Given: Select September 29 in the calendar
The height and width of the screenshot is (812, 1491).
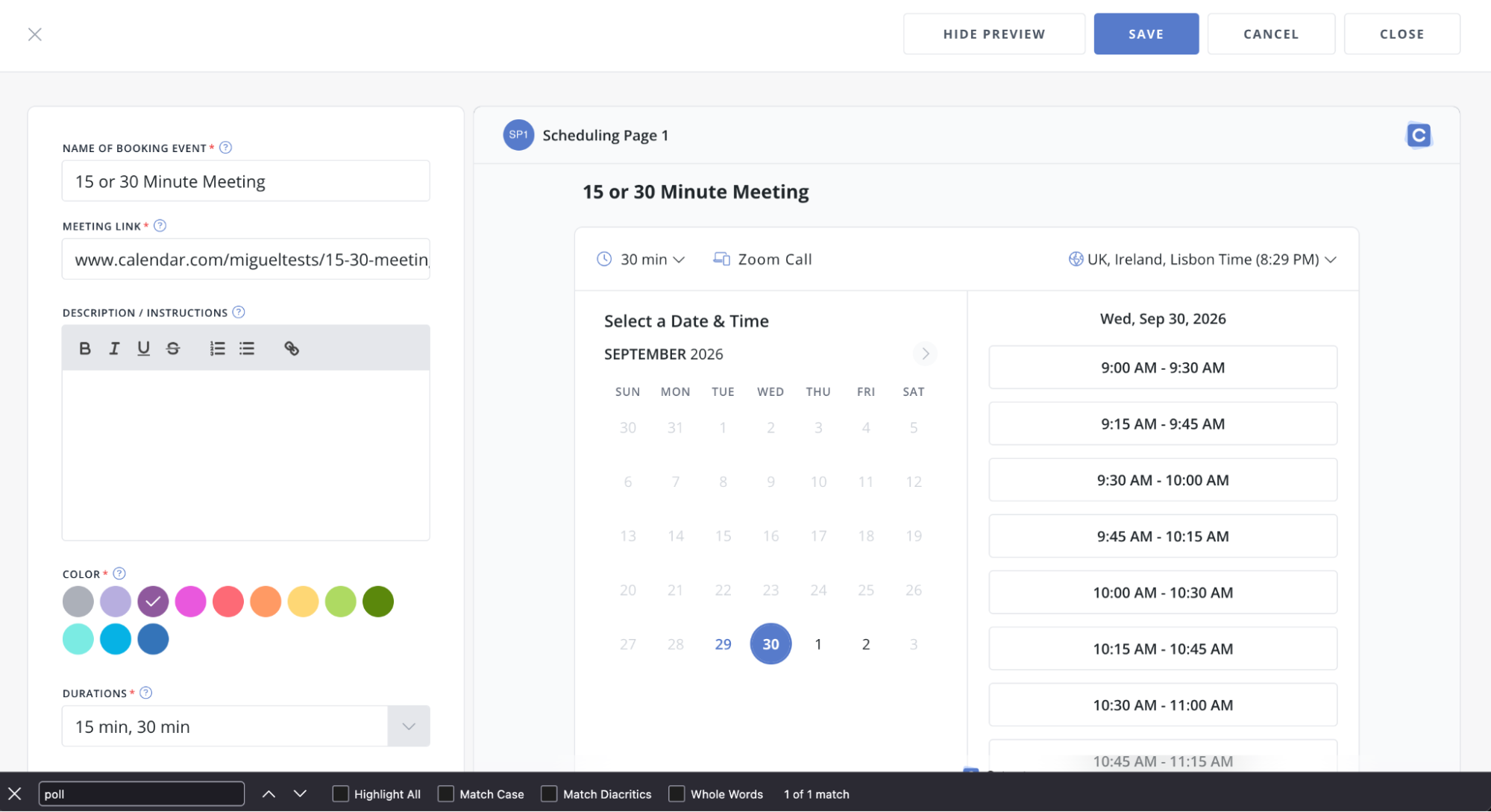Looking at the screenshot, I should [x=723, y=643].
